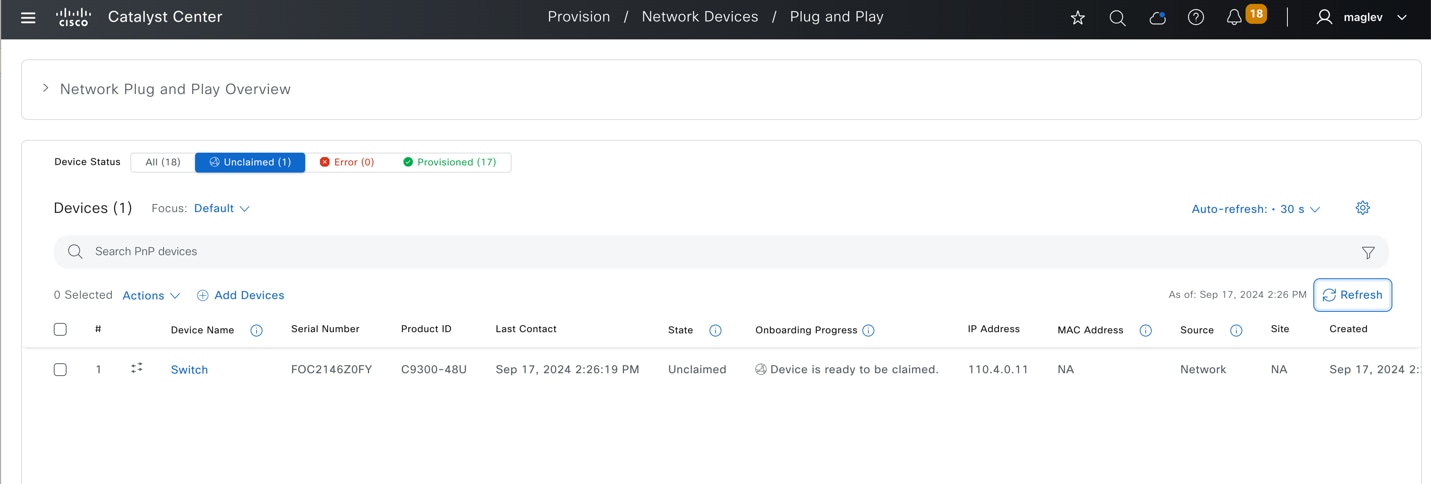1431x484 pixels.
Task: Expand Network Plug and Play Overview
Action: point(46,89)
